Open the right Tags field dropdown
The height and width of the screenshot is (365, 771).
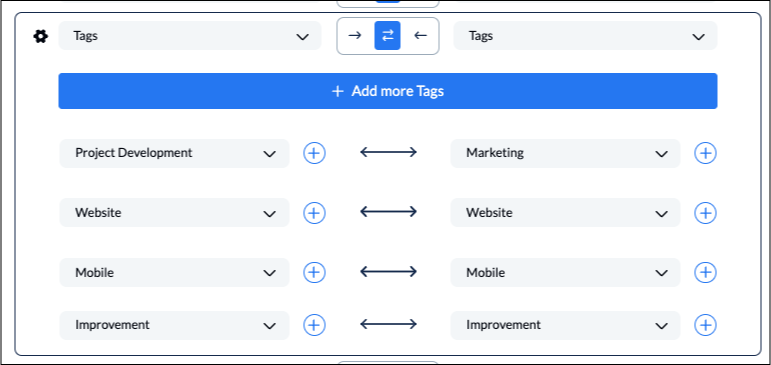pyautogui.click(x=585, y=36)
